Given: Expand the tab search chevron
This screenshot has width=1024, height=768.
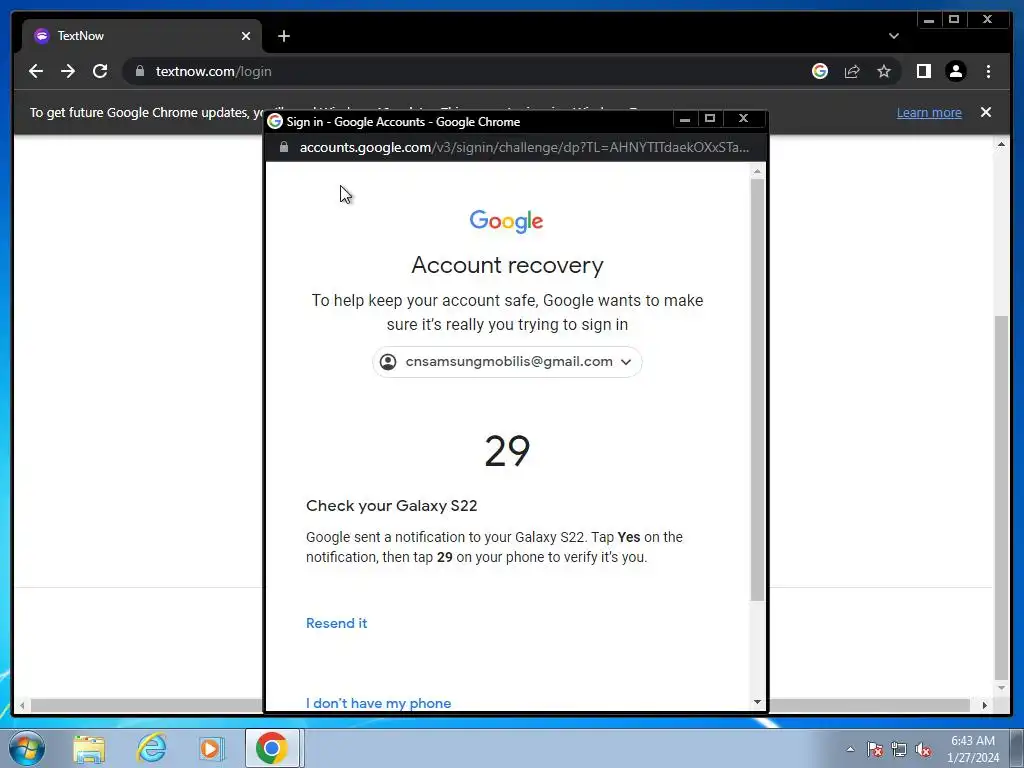Looking at the screenshot, I should (x=893, y=36).
